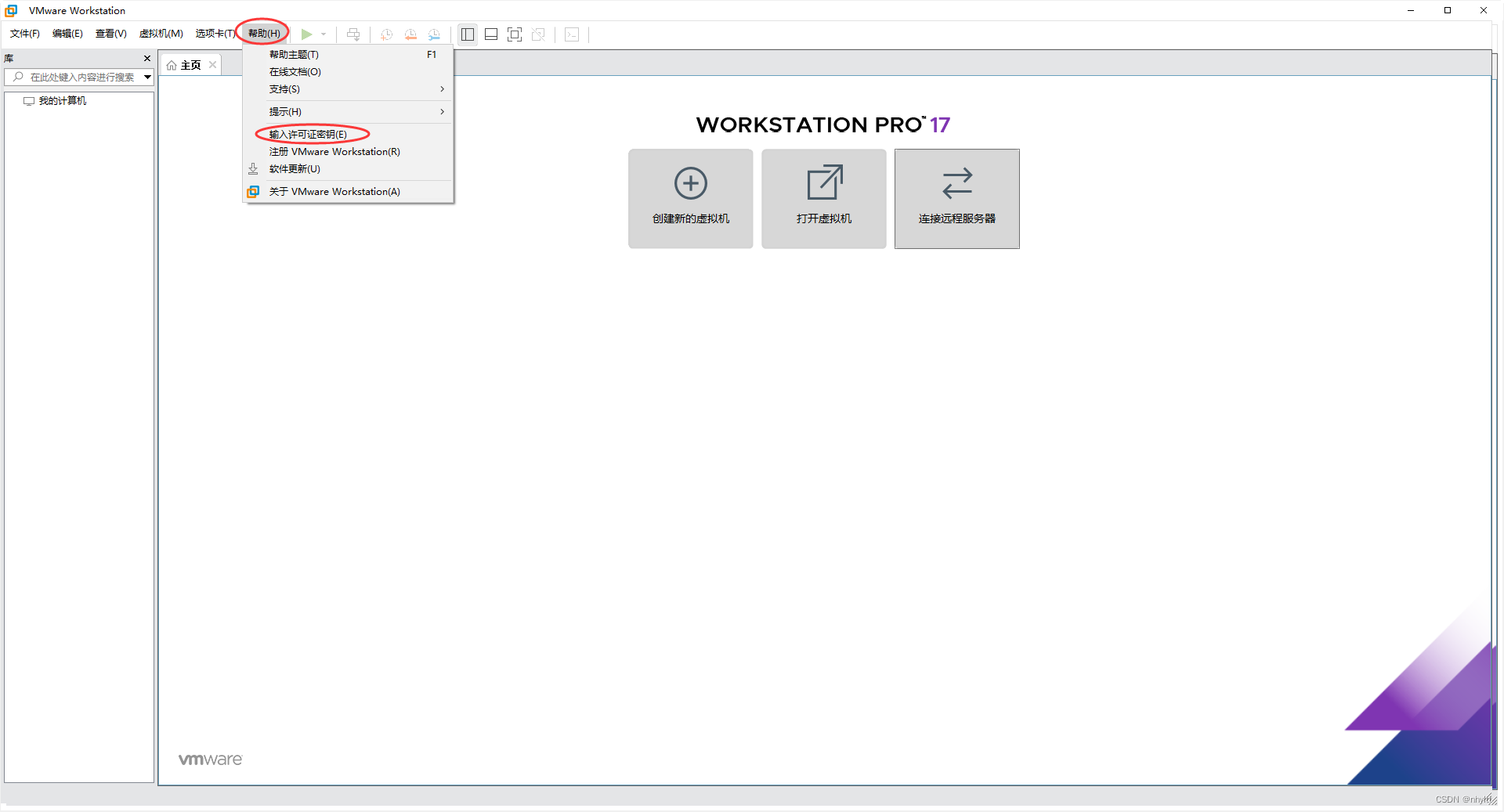Open 关于 VMware Workstation(A)
This screenshot has height=812, width=1504.
click(348, 192)
